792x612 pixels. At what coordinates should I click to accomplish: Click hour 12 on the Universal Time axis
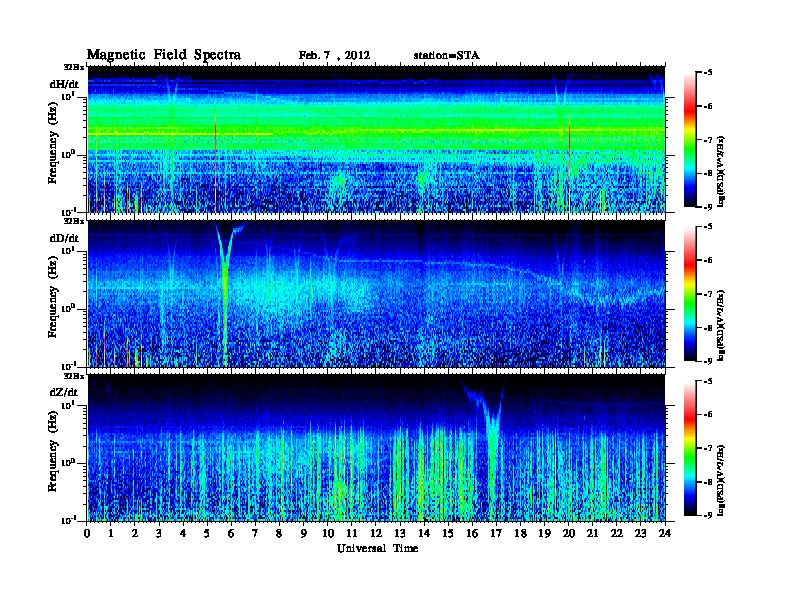pos(376,533)
